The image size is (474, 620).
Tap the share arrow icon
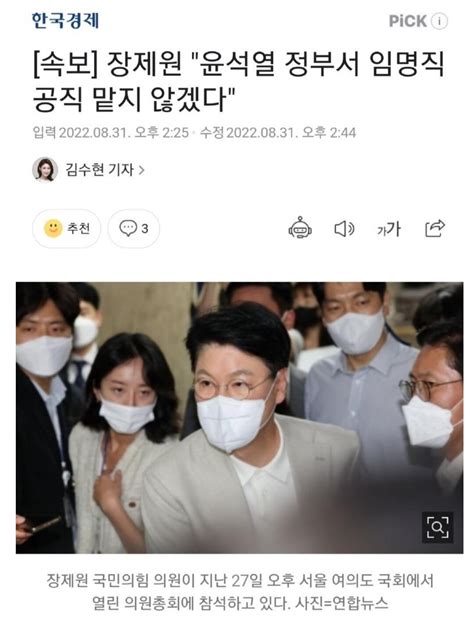coord(435,228)
